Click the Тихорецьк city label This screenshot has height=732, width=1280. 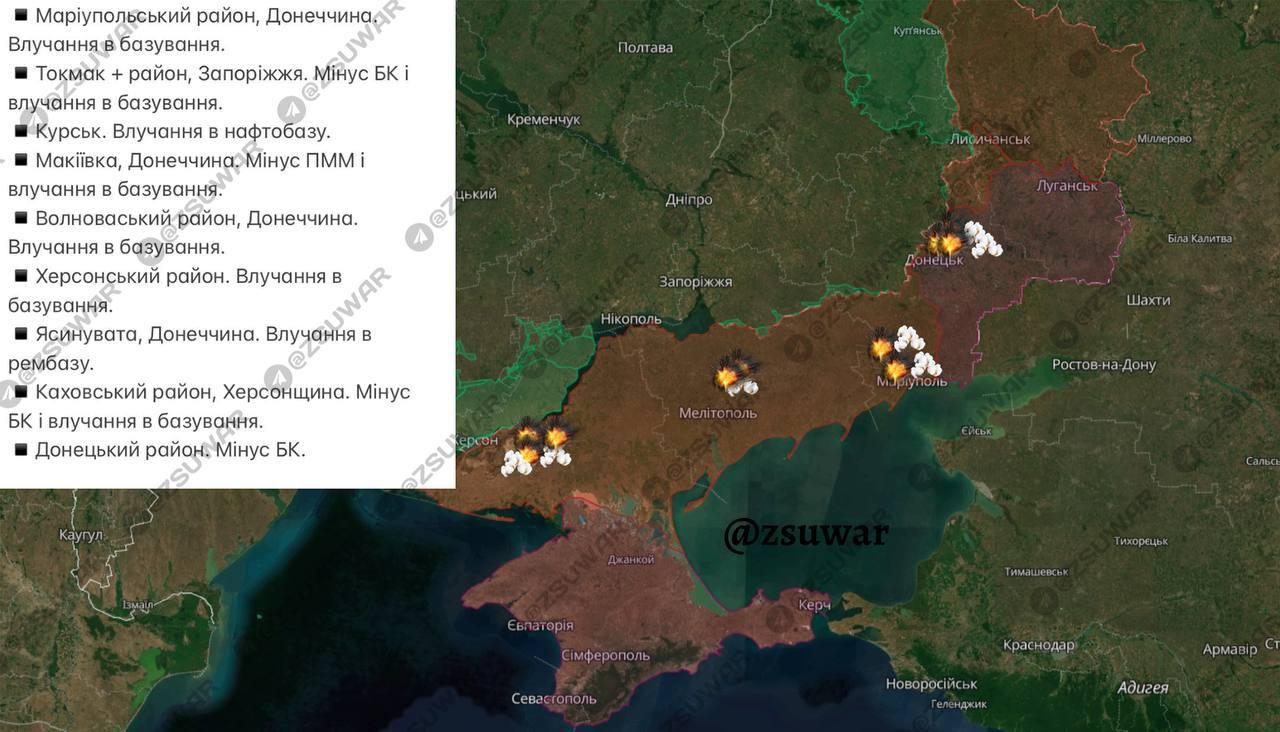pos(1141,541)
